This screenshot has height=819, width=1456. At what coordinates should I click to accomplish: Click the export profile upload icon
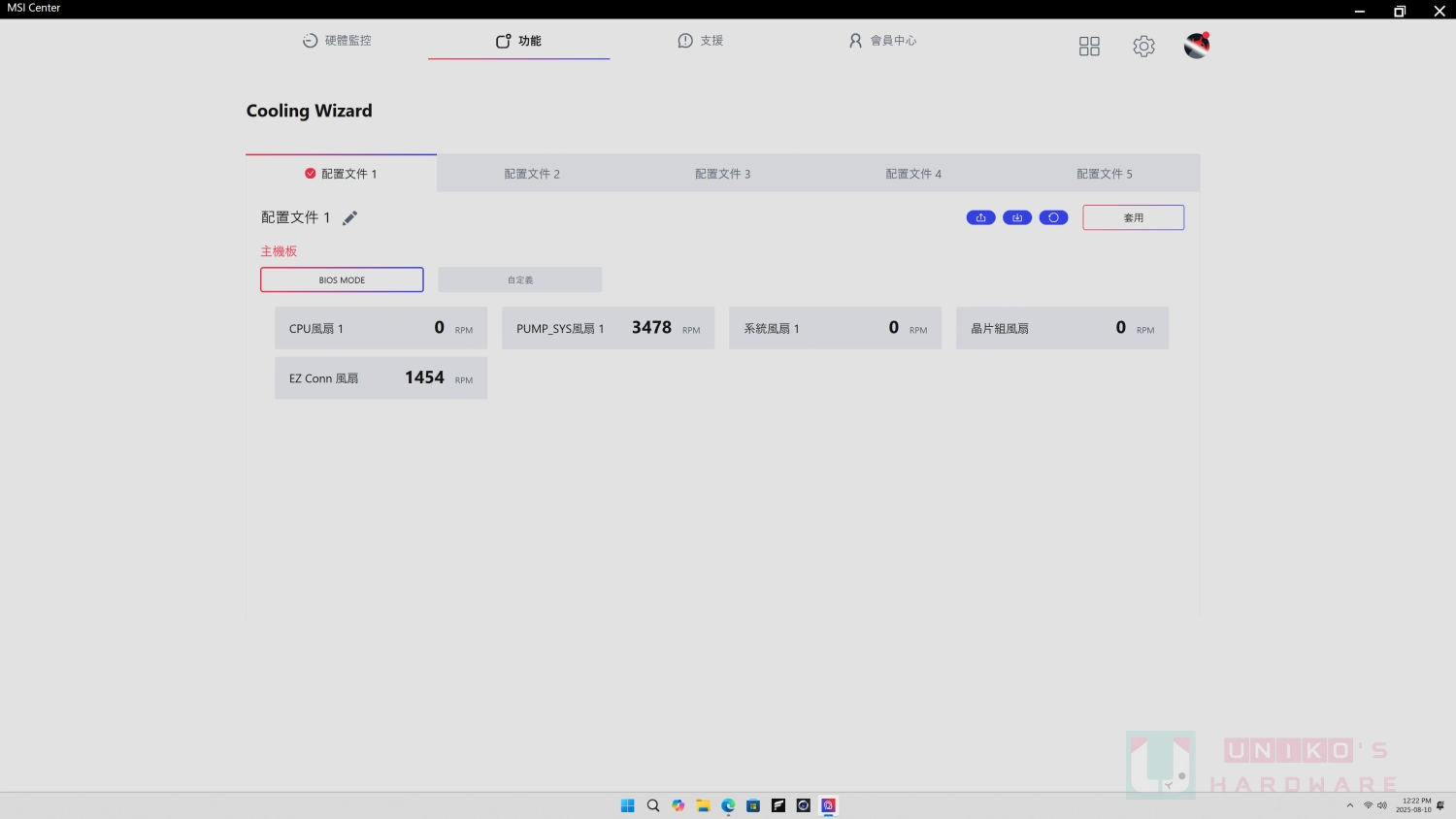(x=980, y=217)
